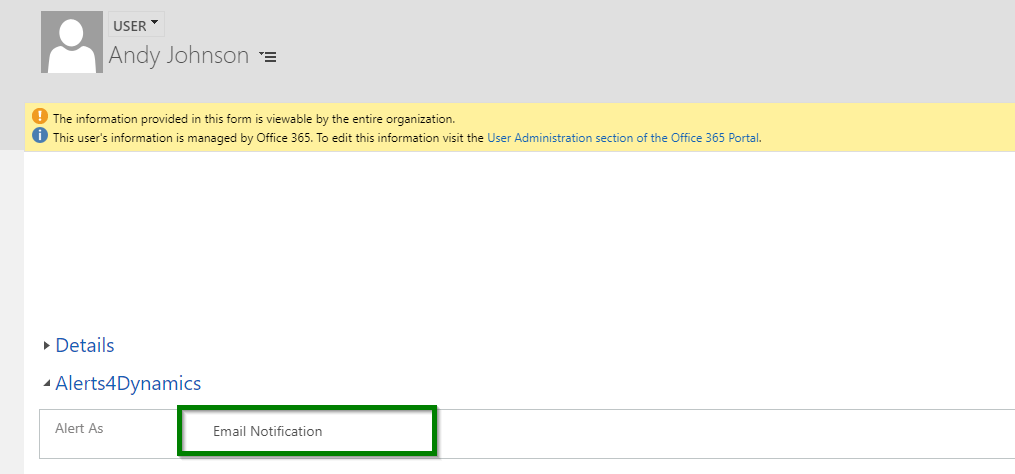The height and width of the screenshot is (474, 1015).
Task: Click the USER label text
Action: click(129, 27)
